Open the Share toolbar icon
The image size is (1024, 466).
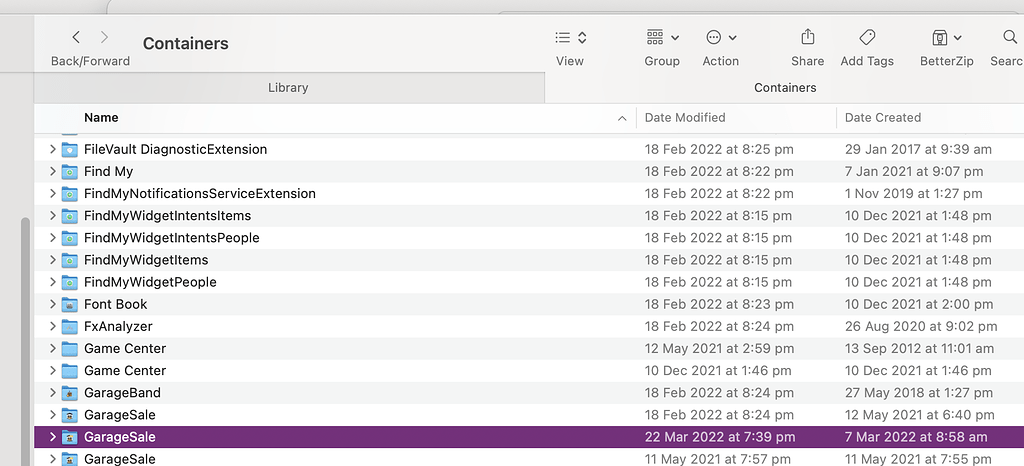tap(807, 37)
